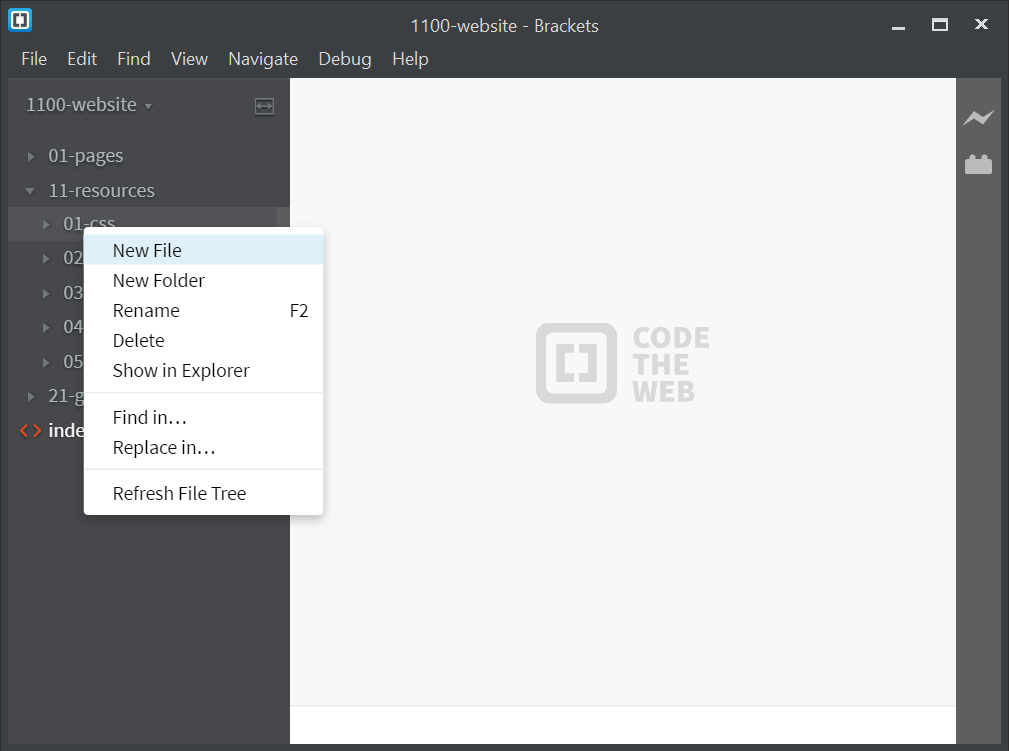Click the Live Preview lightning icon

(978, 118)
